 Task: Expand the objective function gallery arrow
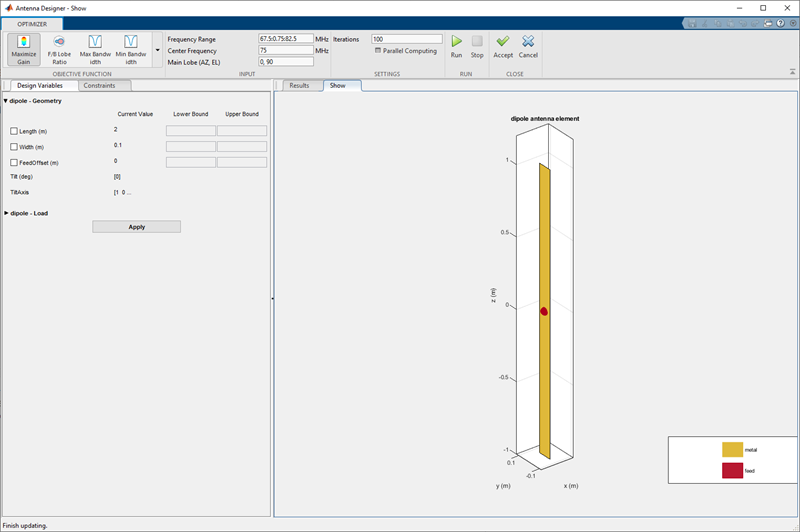[157, 49]
